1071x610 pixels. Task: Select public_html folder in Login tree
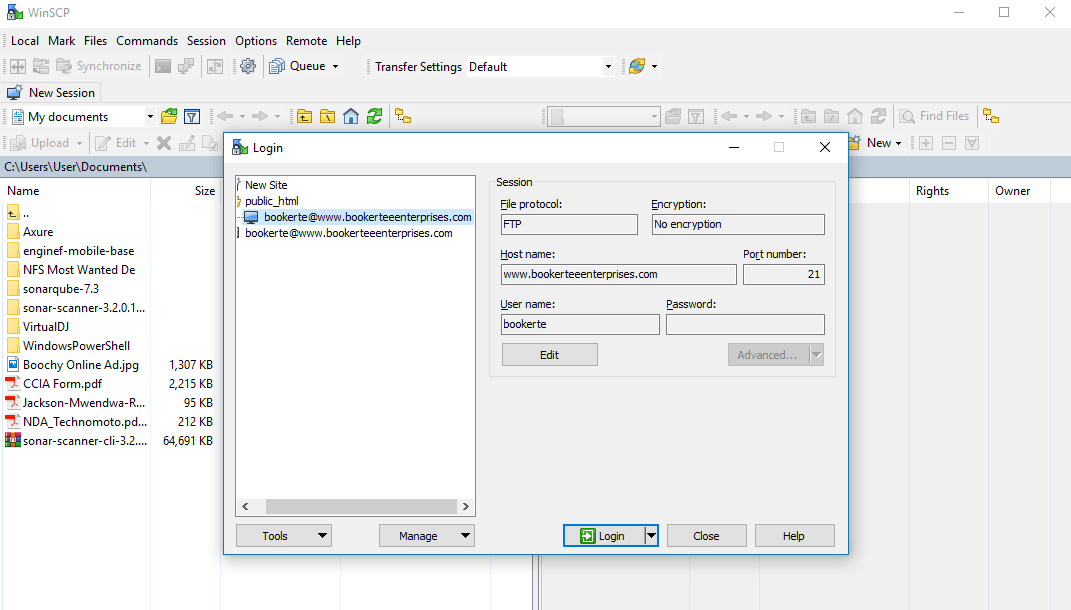pyautogui.click(x=272, y=201)
